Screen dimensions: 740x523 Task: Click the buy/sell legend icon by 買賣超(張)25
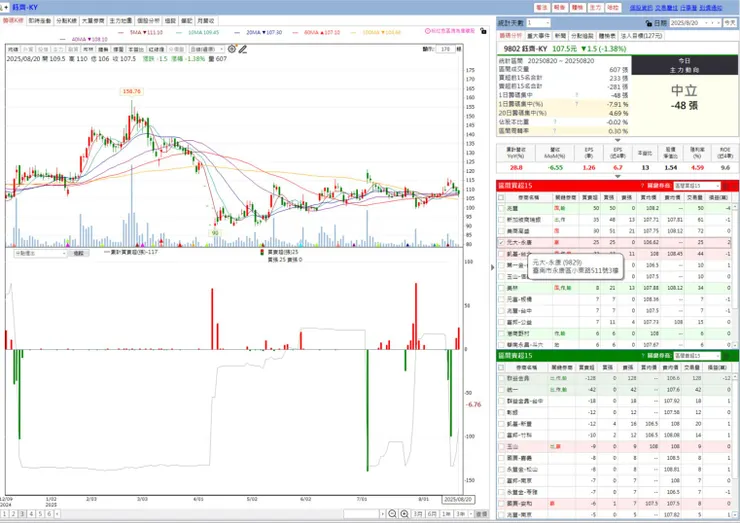pos(262,253)
